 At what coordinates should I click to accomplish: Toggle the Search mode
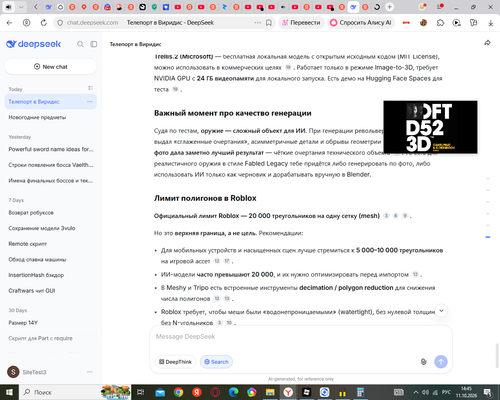(216, 362)
